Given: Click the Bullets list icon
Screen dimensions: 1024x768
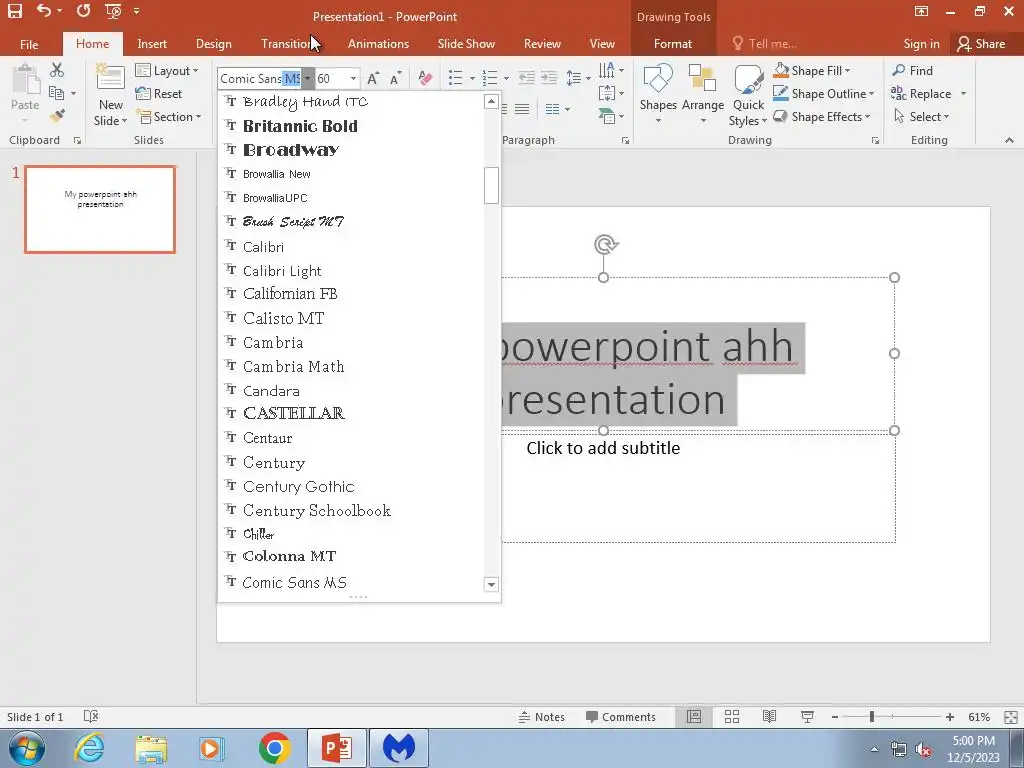Looking at the screenshot, I should (456, 78).
